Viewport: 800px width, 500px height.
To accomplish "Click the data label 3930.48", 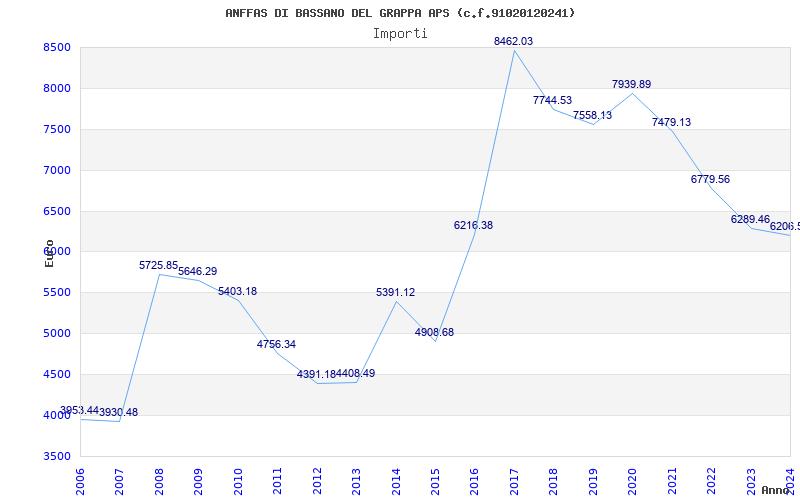I will (118, 413).
